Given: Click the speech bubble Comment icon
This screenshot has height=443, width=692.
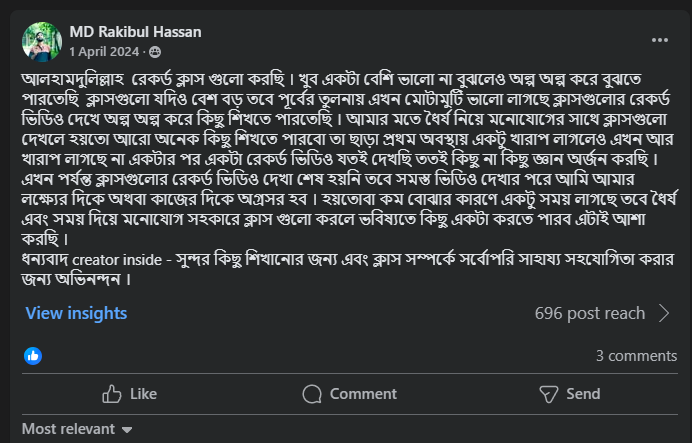Looking at the screenshot, I should pos(310,394).
